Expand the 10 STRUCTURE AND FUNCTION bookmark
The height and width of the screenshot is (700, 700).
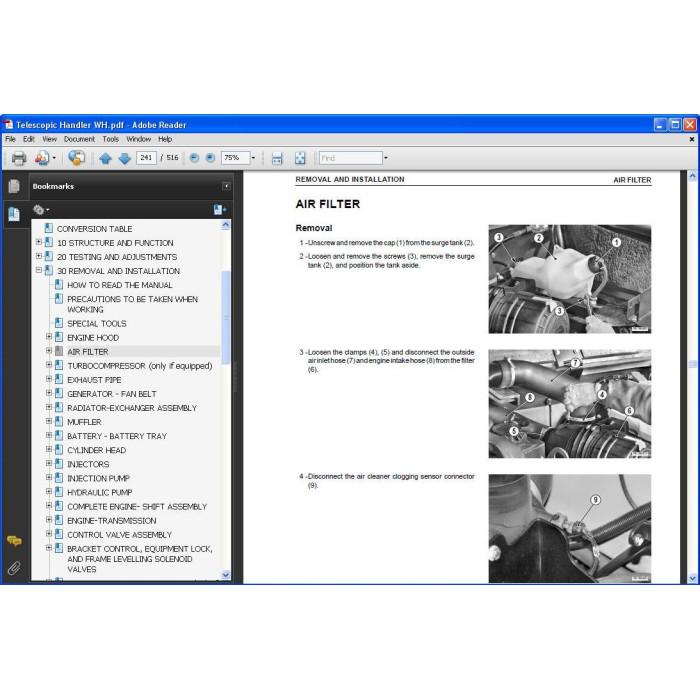coord(39,242)
